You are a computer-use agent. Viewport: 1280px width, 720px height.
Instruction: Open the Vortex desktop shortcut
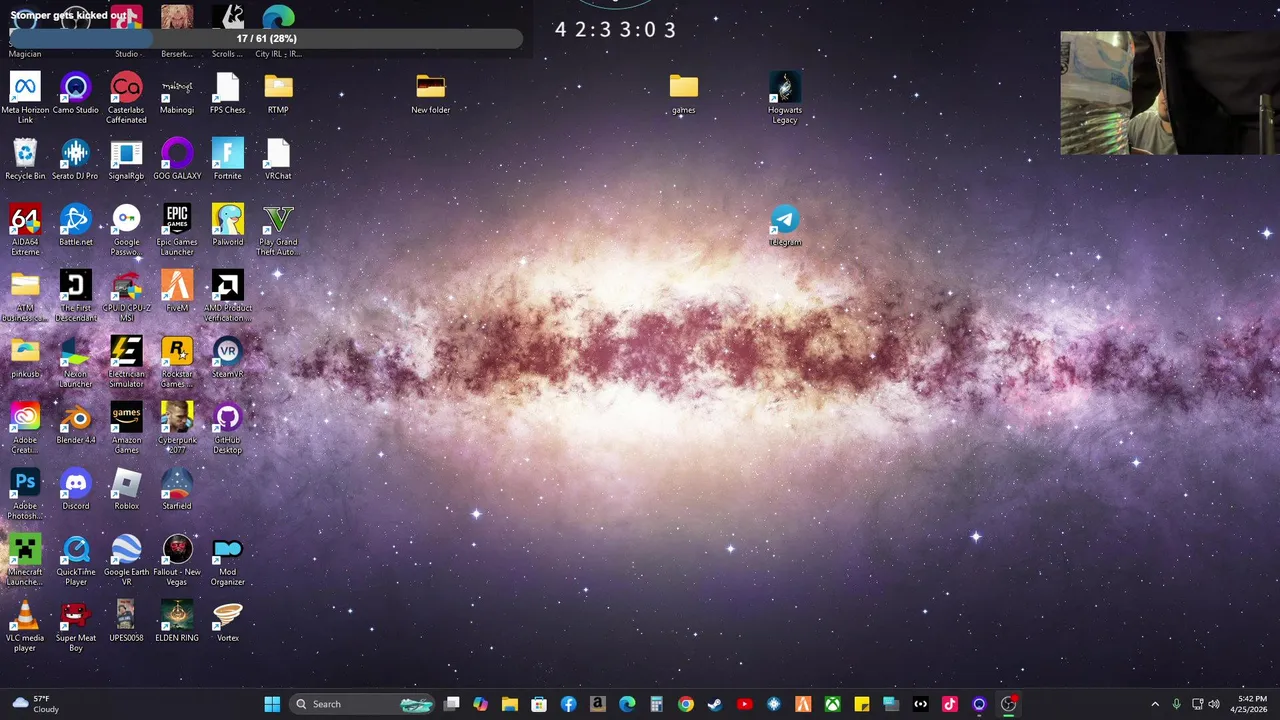227,622
